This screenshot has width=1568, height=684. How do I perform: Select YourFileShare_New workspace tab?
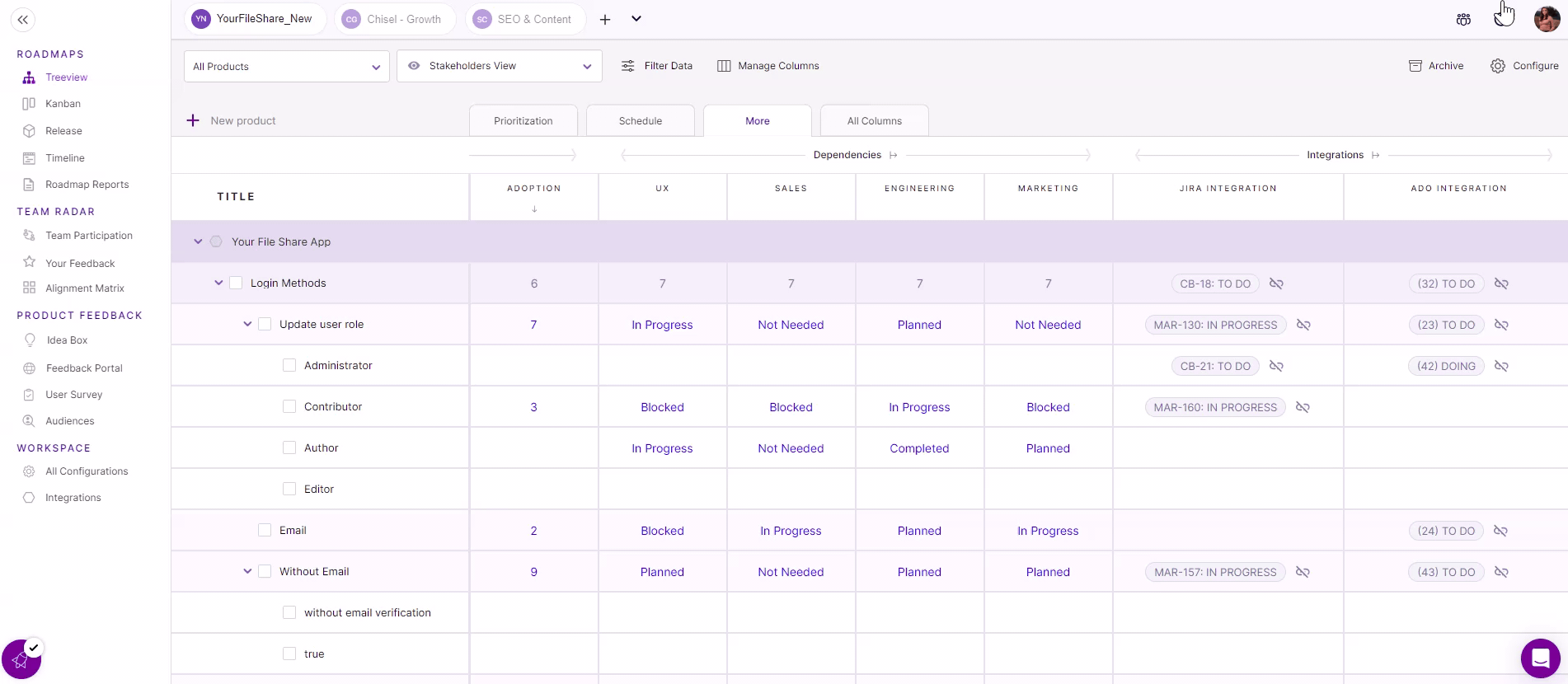tap(255, 19)
